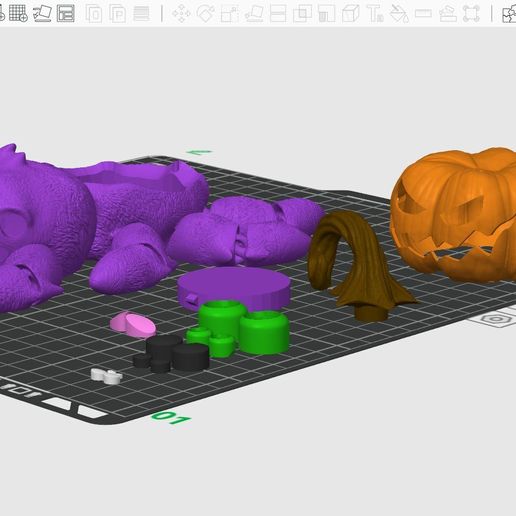The width and height of the screenshot is (516, 516).
Task: Select the small white part on the plate
Action: click(x=107, y=376)
